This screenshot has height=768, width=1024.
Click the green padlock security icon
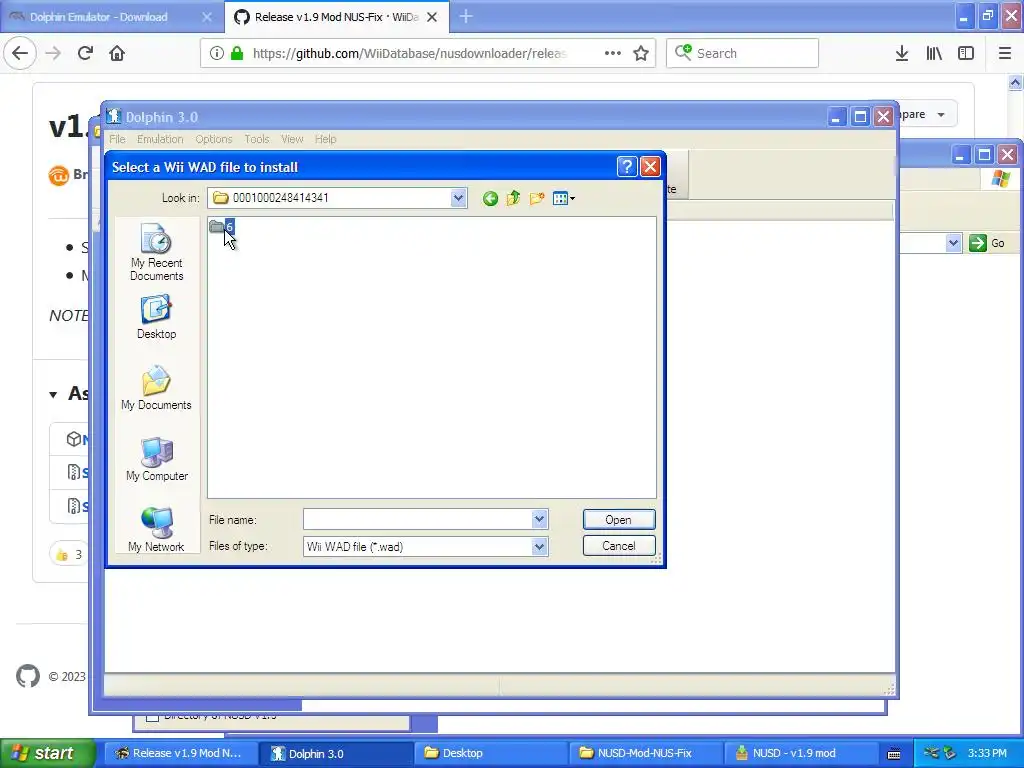237,54
